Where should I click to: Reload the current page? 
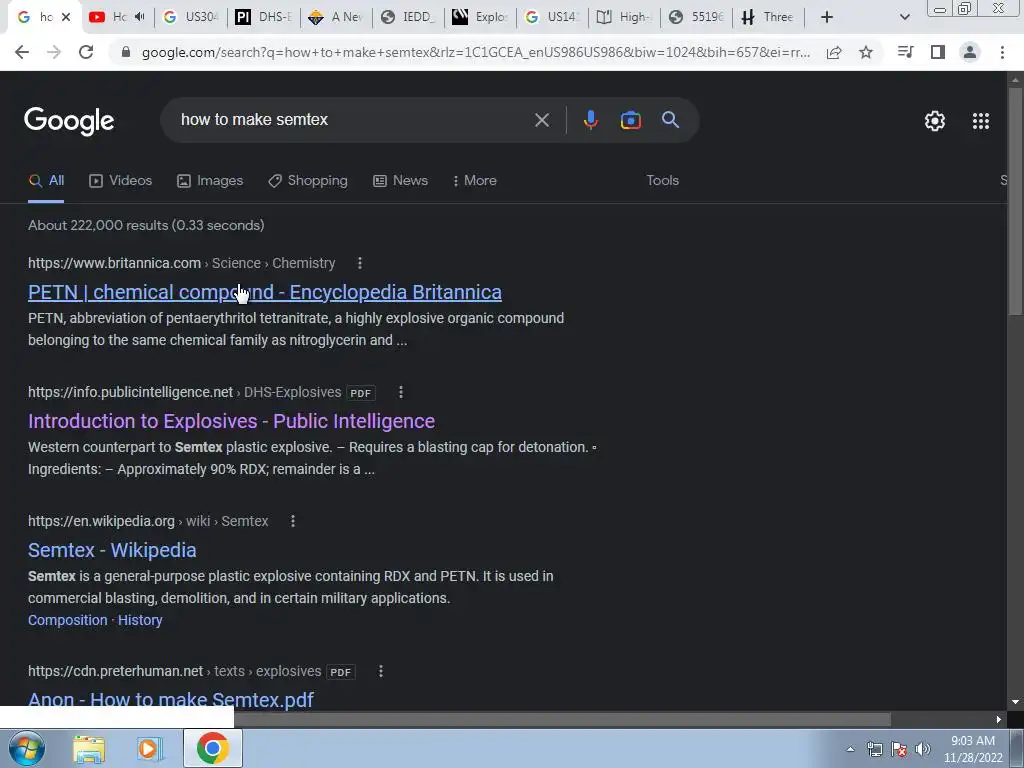86,52
